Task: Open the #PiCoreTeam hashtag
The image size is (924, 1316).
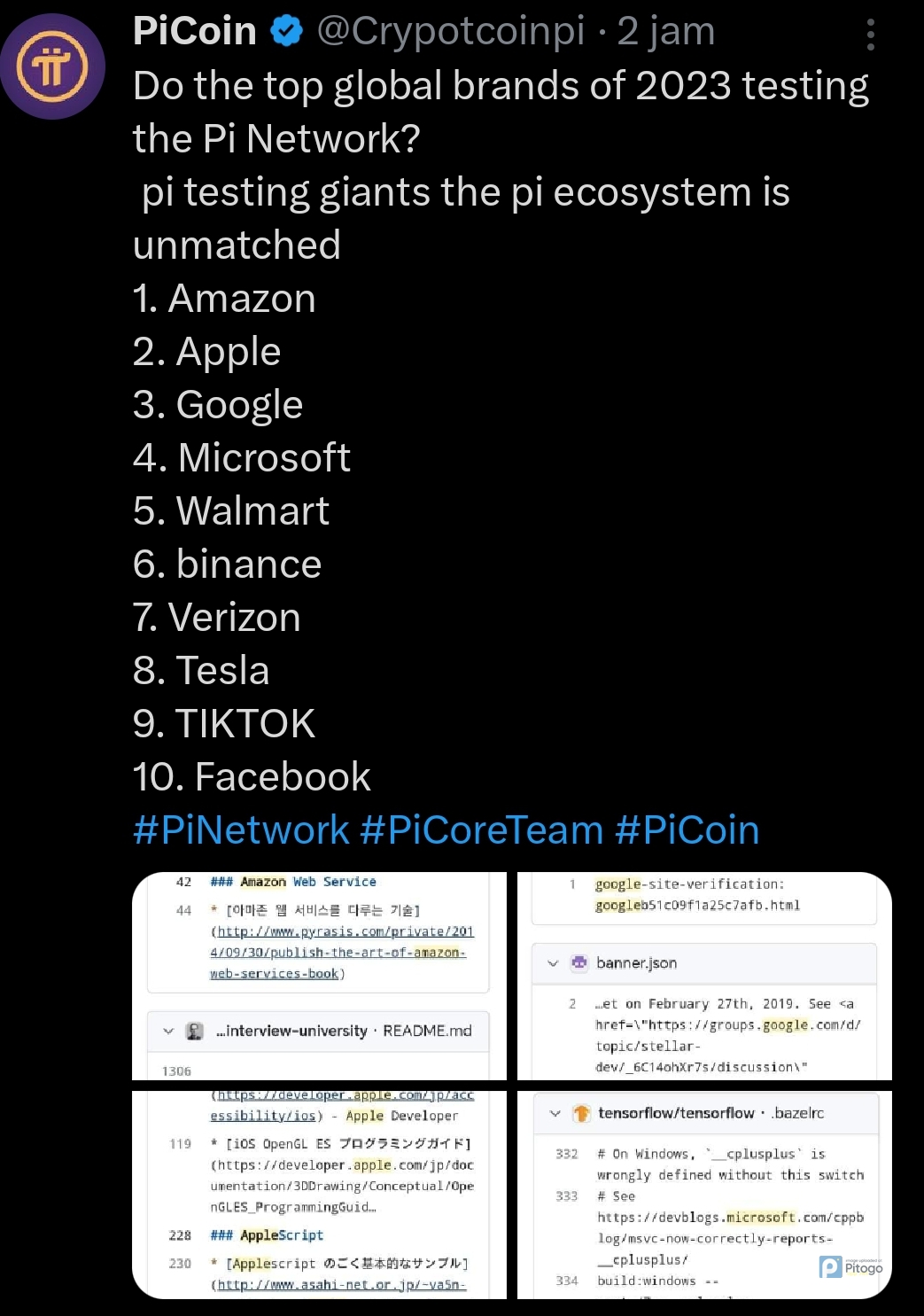Action: 482,830
